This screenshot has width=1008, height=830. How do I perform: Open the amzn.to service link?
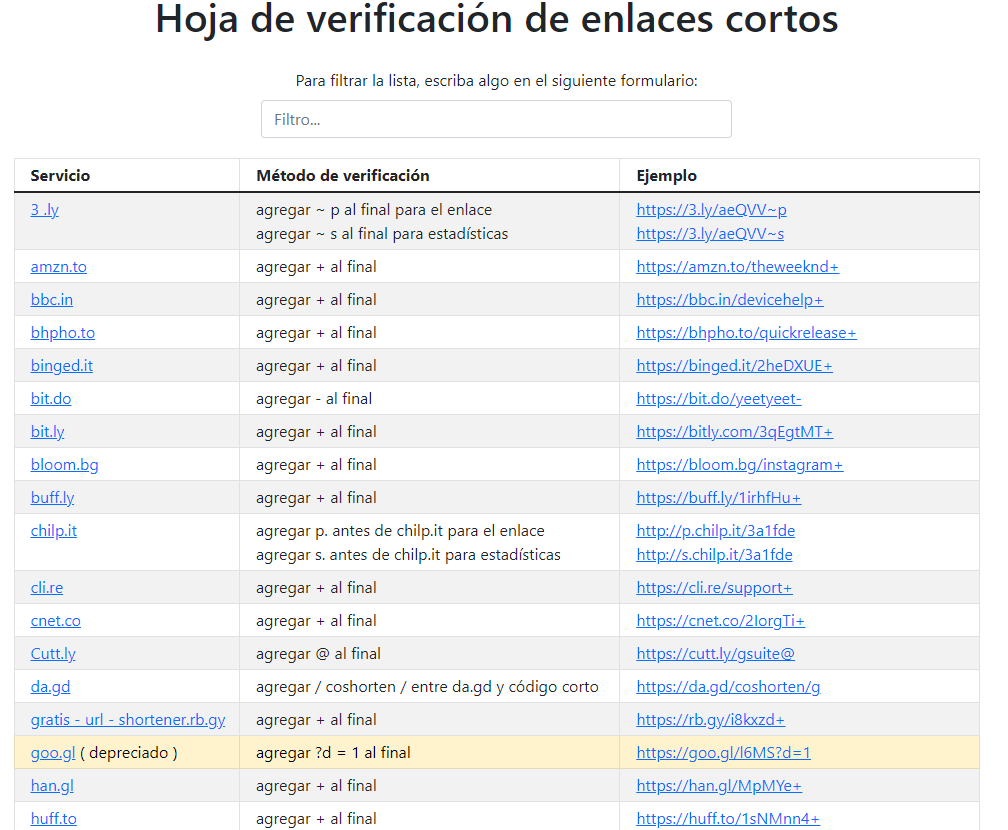pos(58,267)
